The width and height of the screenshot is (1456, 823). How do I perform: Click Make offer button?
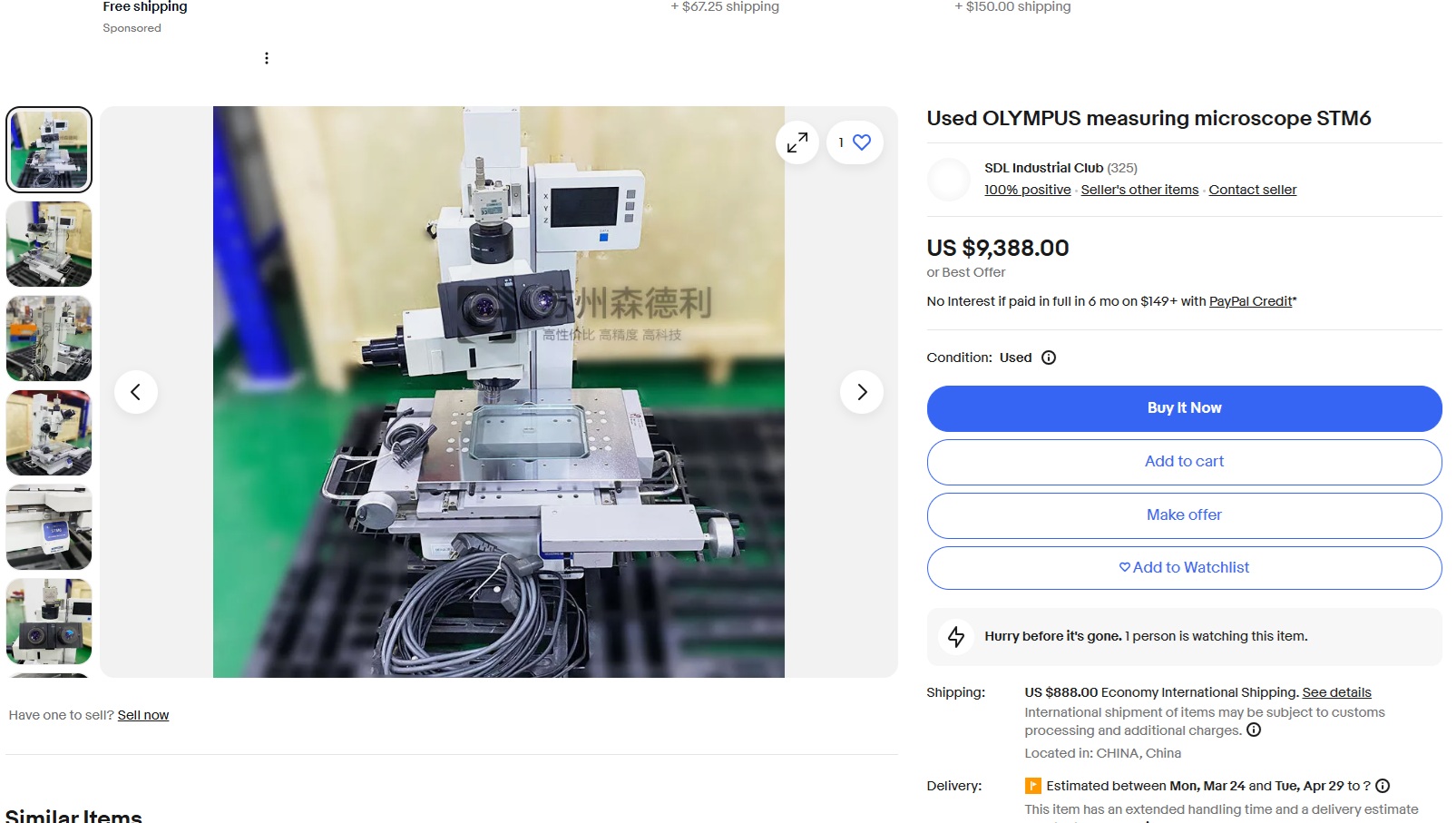click(x=1184, y=515)
